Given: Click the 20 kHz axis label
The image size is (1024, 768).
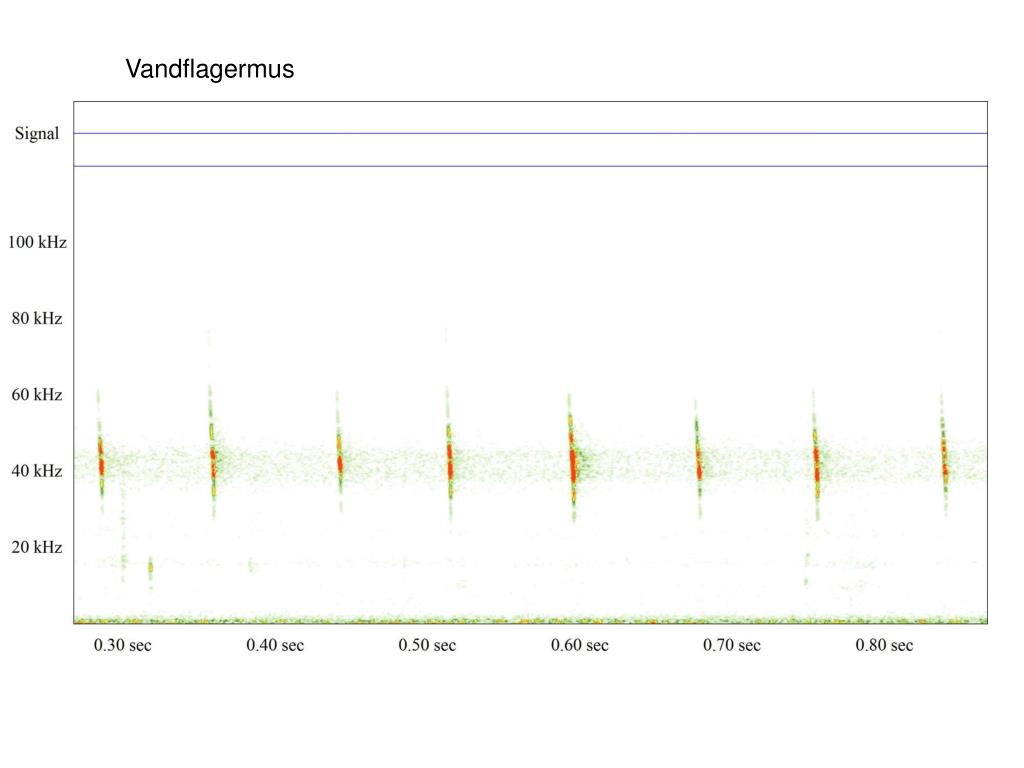Looking at the screenshot, I should click(x=37, y=547).
